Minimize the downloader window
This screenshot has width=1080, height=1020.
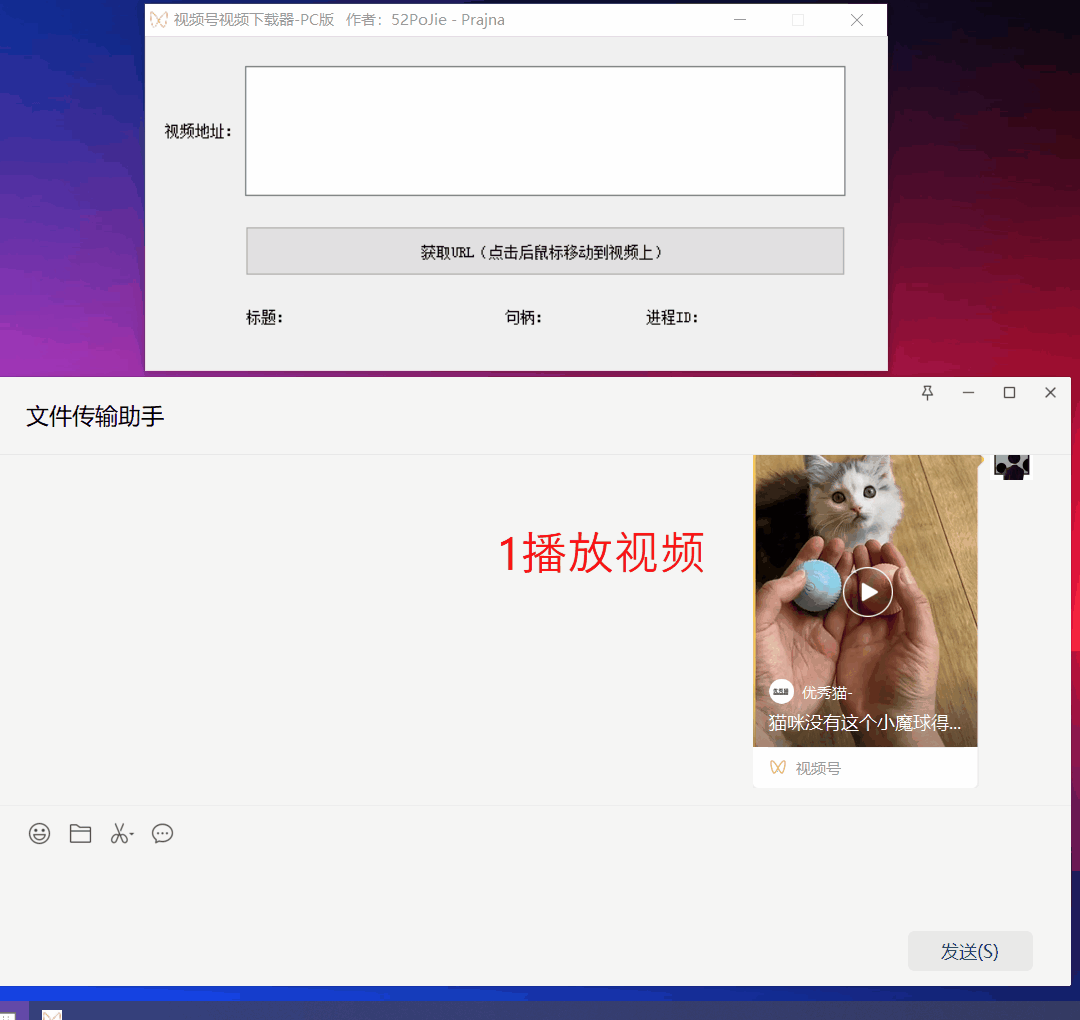740,20
